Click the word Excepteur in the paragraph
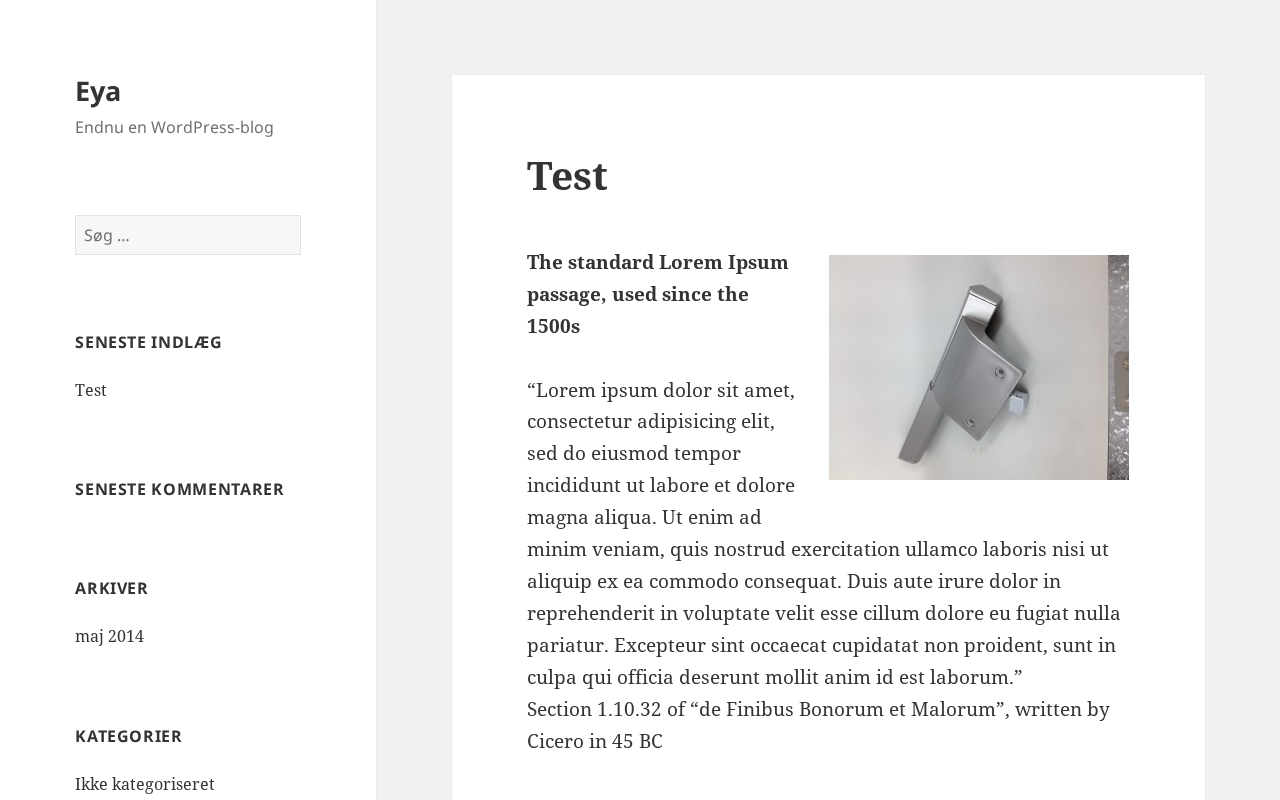 (659, 645)
